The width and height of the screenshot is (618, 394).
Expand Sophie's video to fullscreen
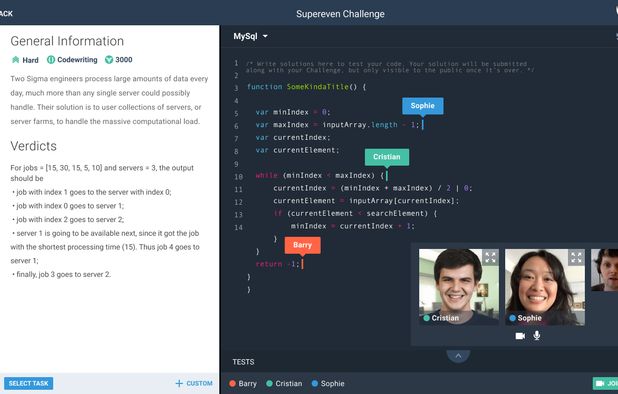tap(577, 257)
